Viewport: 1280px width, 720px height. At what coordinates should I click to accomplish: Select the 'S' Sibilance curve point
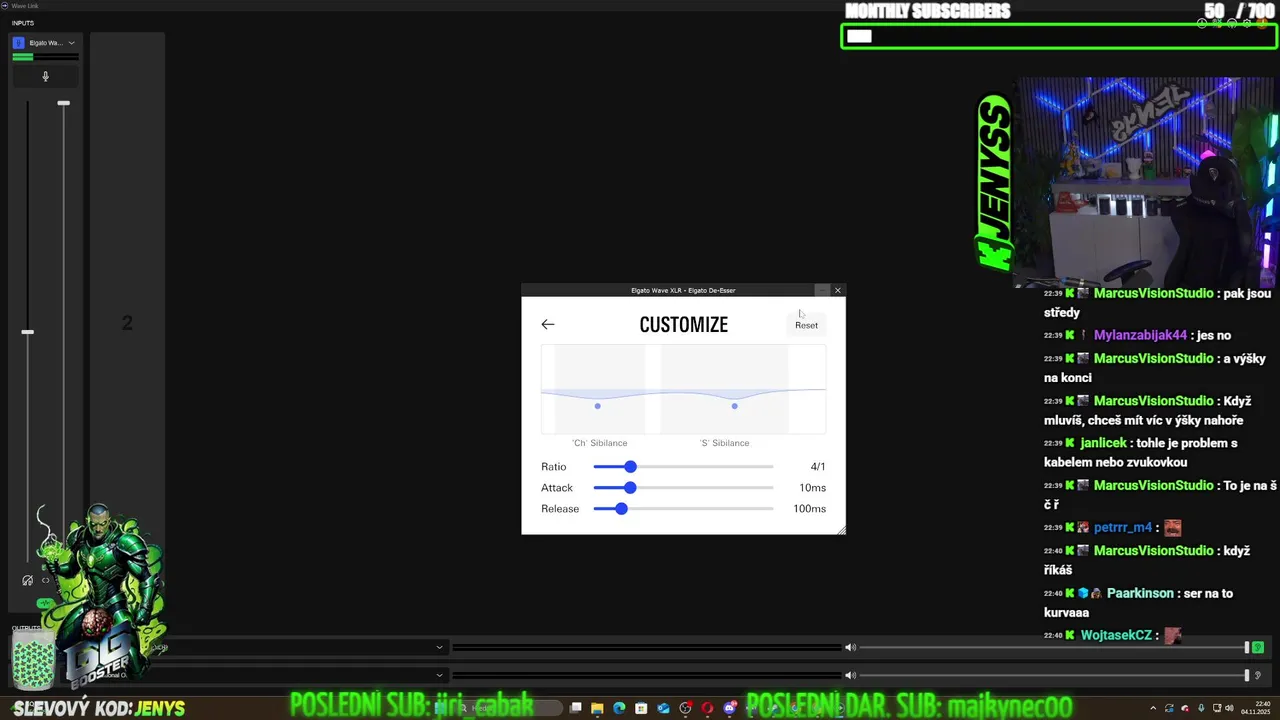coord(735,406)
